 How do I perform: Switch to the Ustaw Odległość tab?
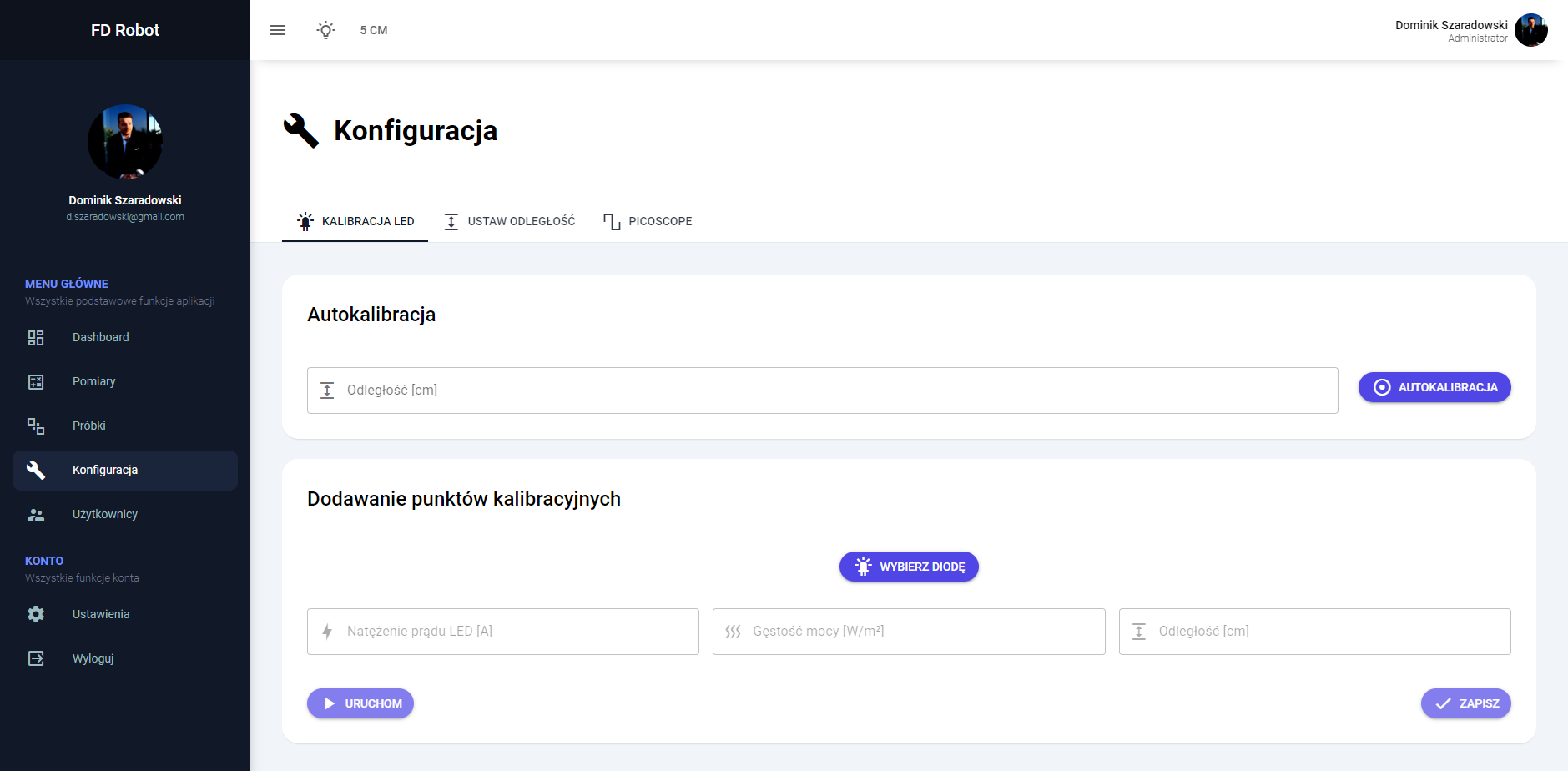[509, 221]
